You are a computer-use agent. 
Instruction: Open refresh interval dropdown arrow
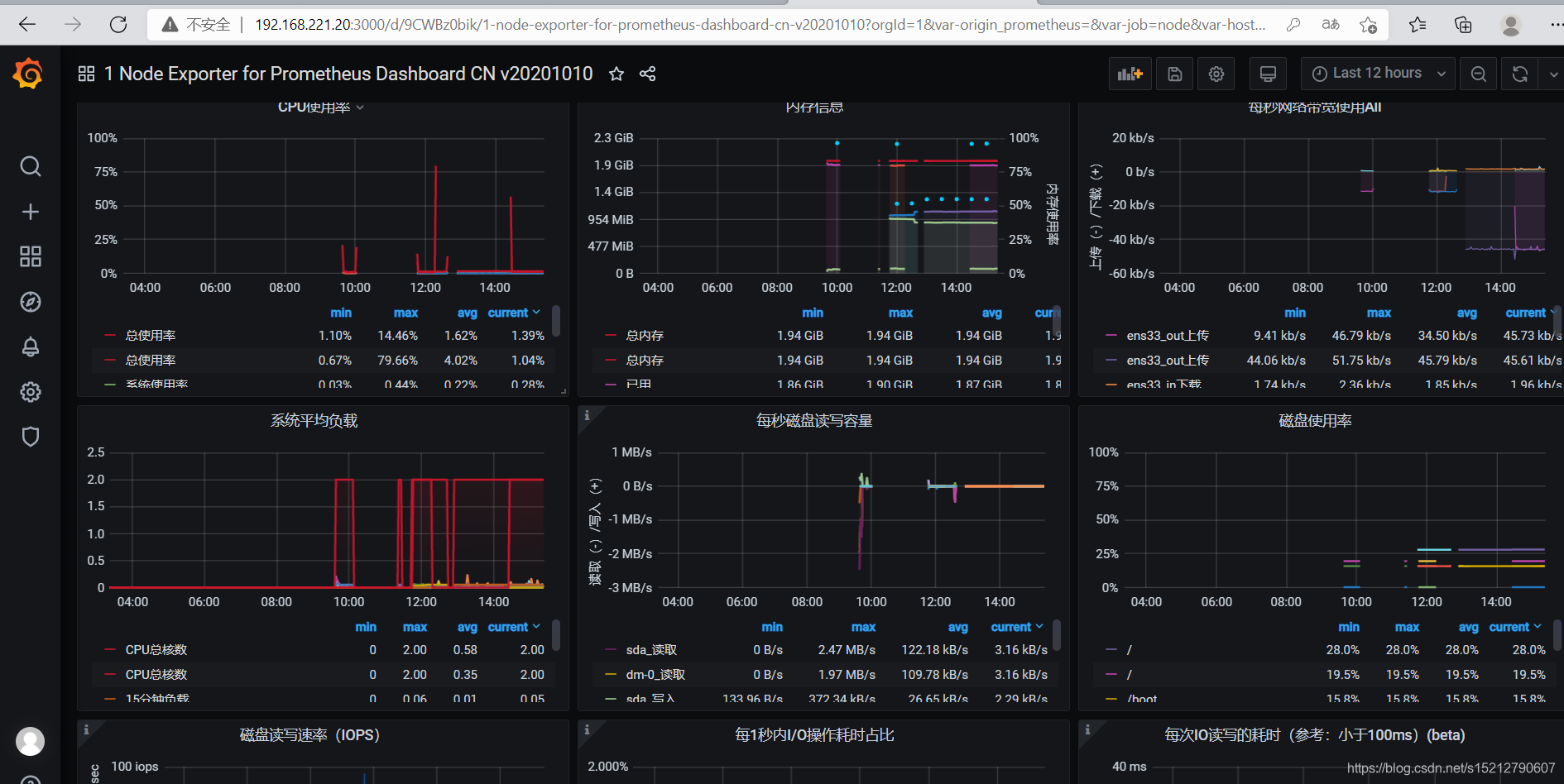click(1551, 74)
